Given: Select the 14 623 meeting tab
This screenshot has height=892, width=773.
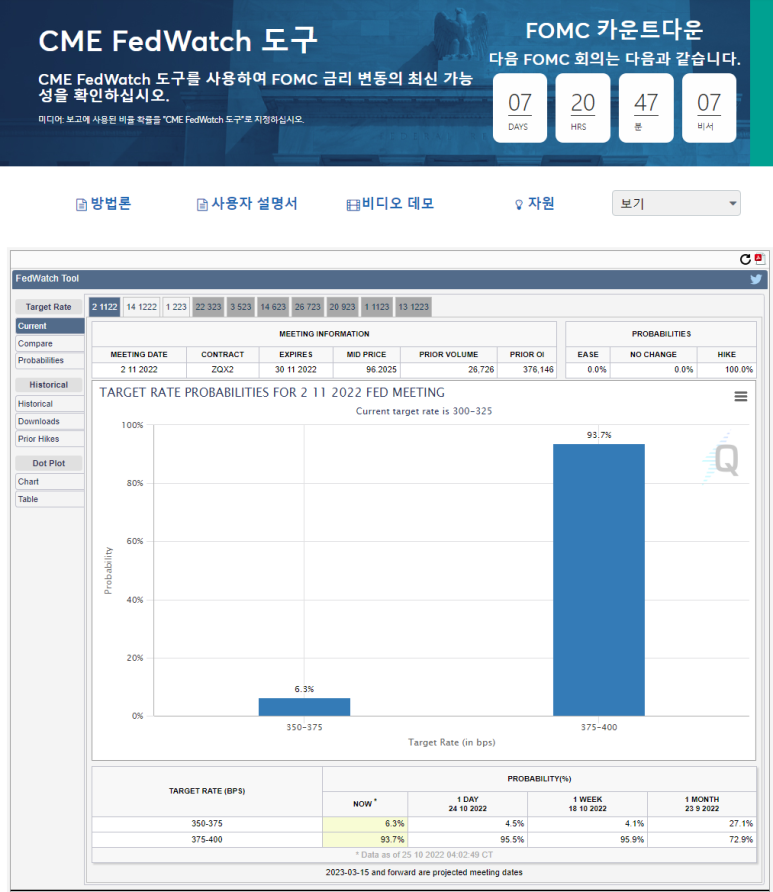Looking at the screenshot, I should tap(273, 307).
